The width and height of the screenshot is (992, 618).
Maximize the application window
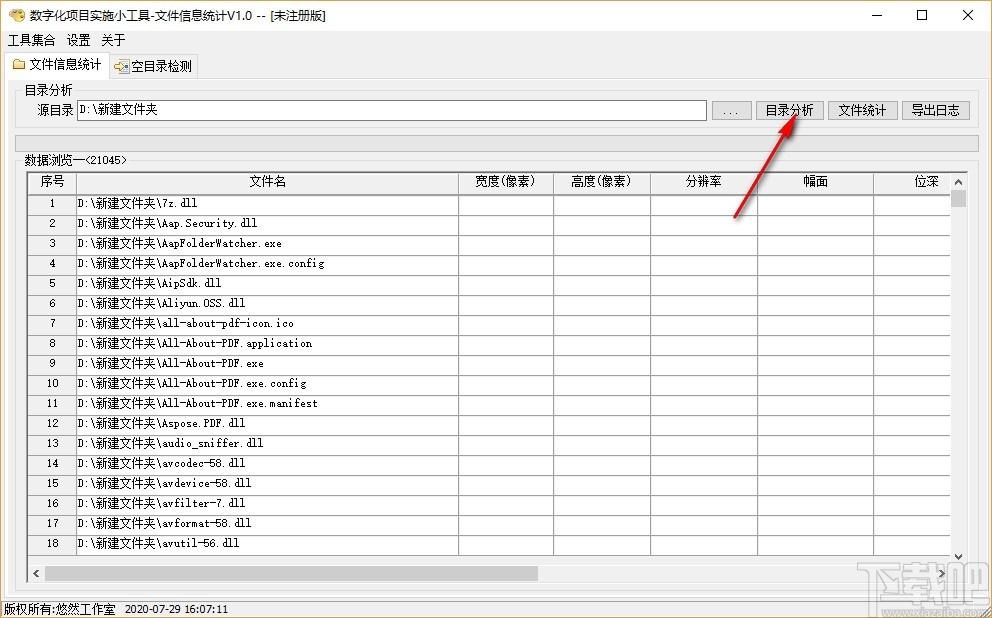922,15
